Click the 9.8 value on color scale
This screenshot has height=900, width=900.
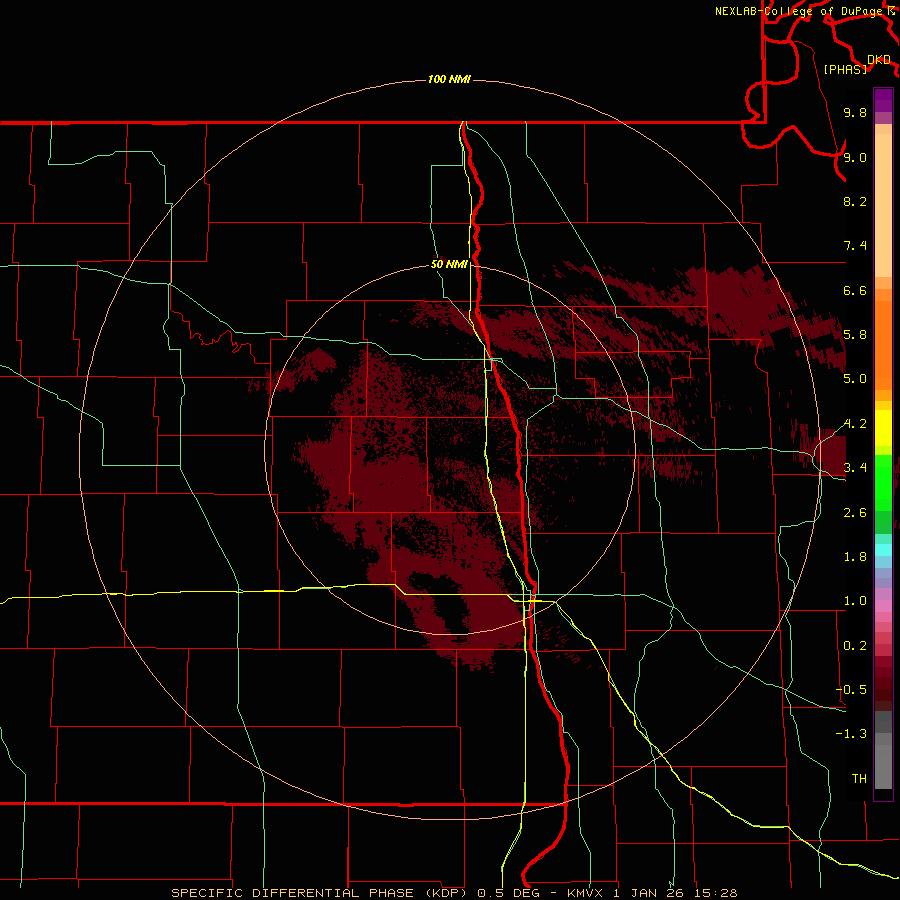click(x=855, y=112)
